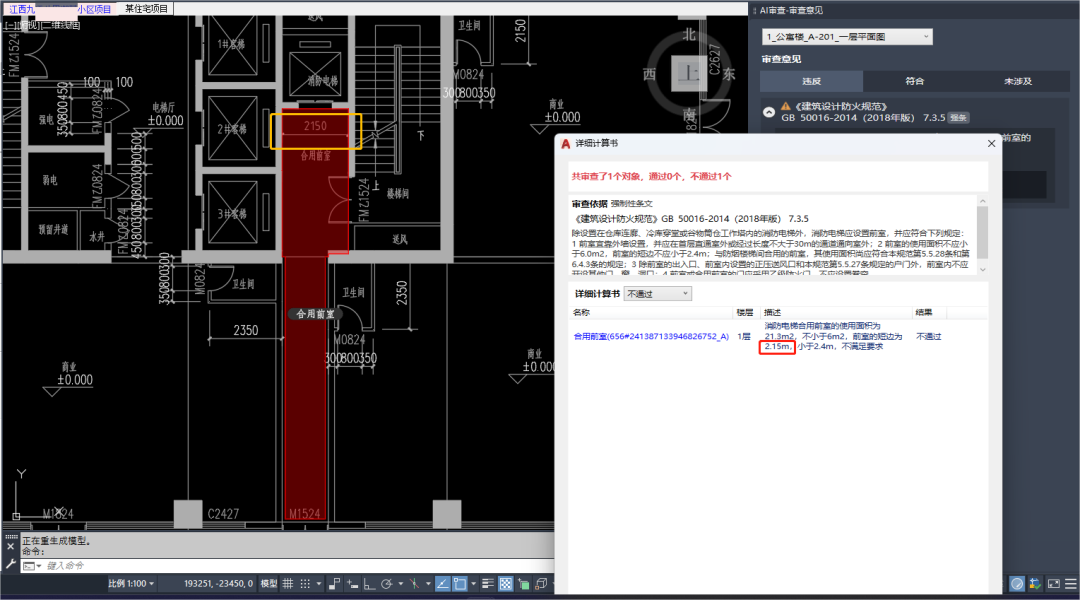Select the 未涉及 review tab
The height and width of the screenshot is (600, 1080).
(1017, 81)
